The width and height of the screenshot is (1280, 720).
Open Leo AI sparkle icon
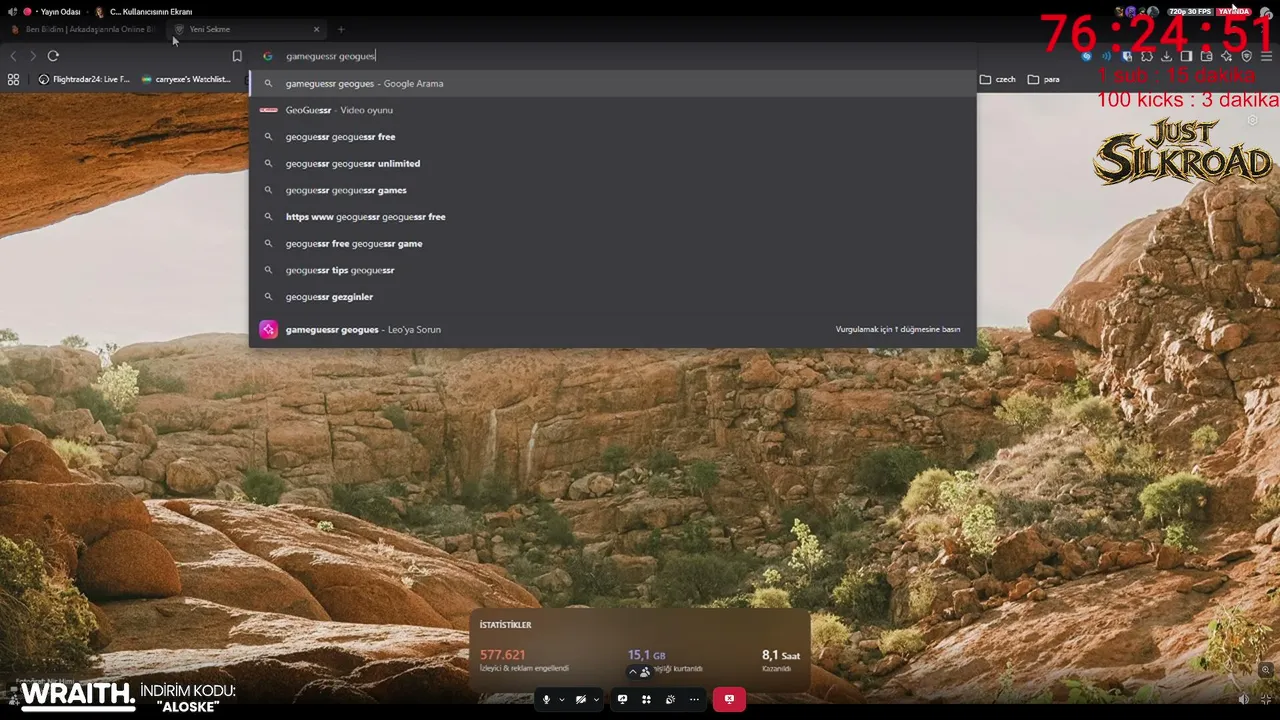[1227, 56]
